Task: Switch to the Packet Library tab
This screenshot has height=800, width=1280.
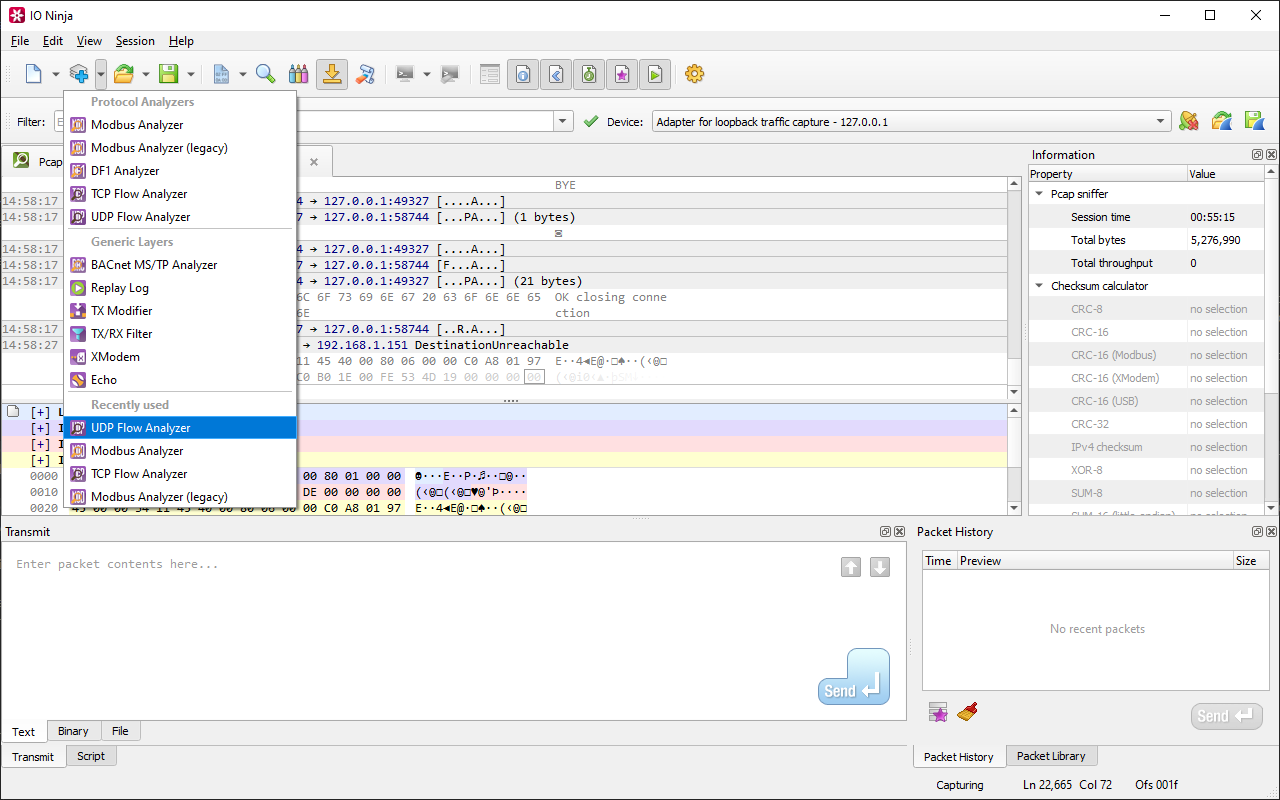Action: pos(1051,756)
